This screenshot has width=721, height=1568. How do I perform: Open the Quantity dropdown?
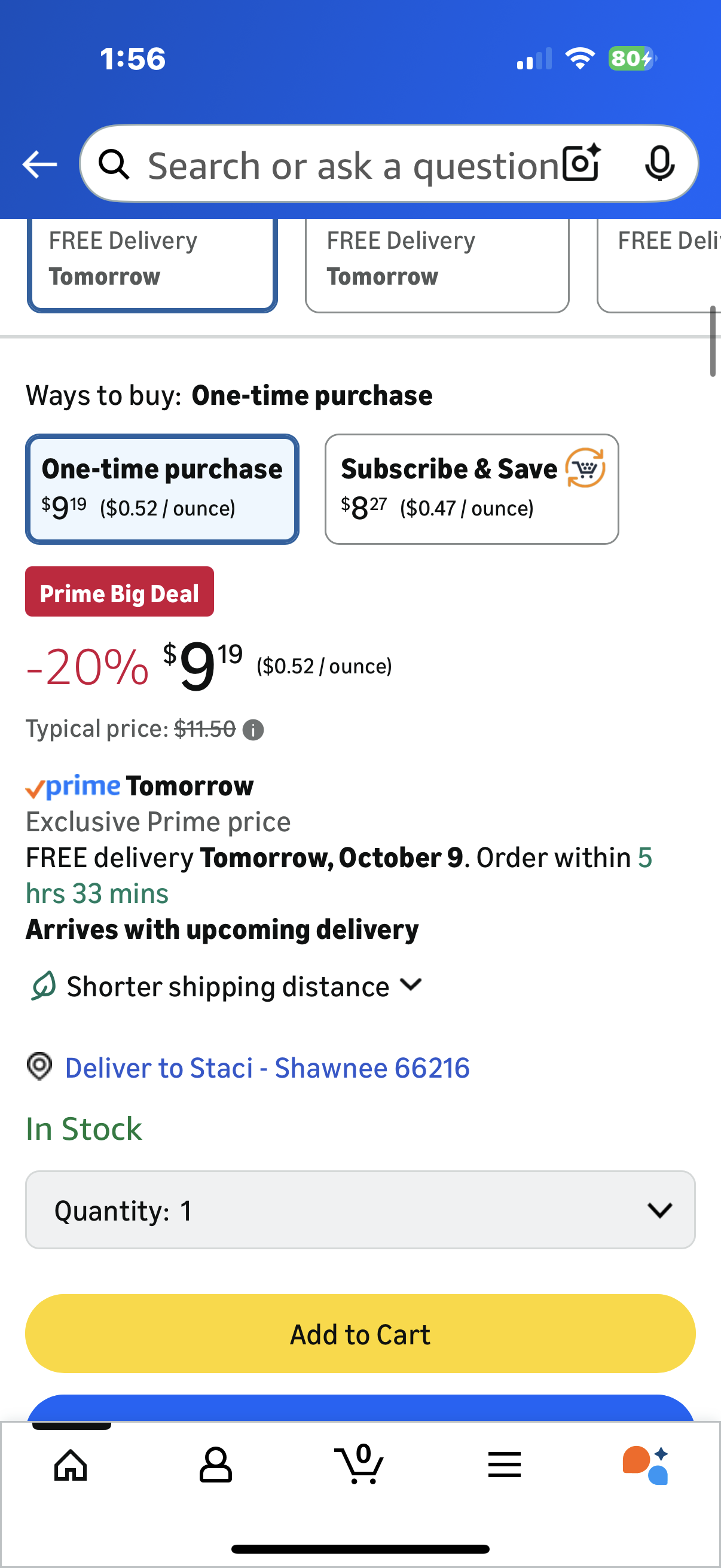click(360, 1209)
